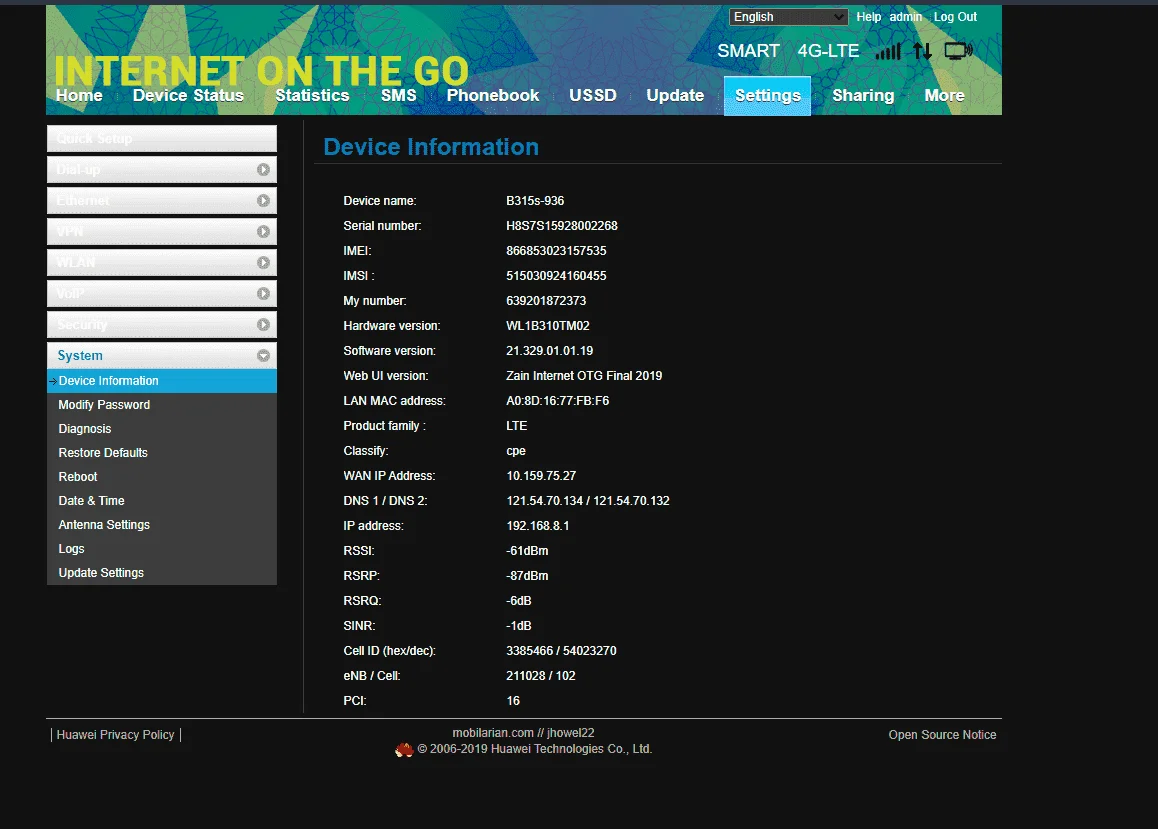Viewport: 1158px width, 829px height.
Task: Click RSSI value -61dBm
Action: pyautogui.click(x=527, y=551)
